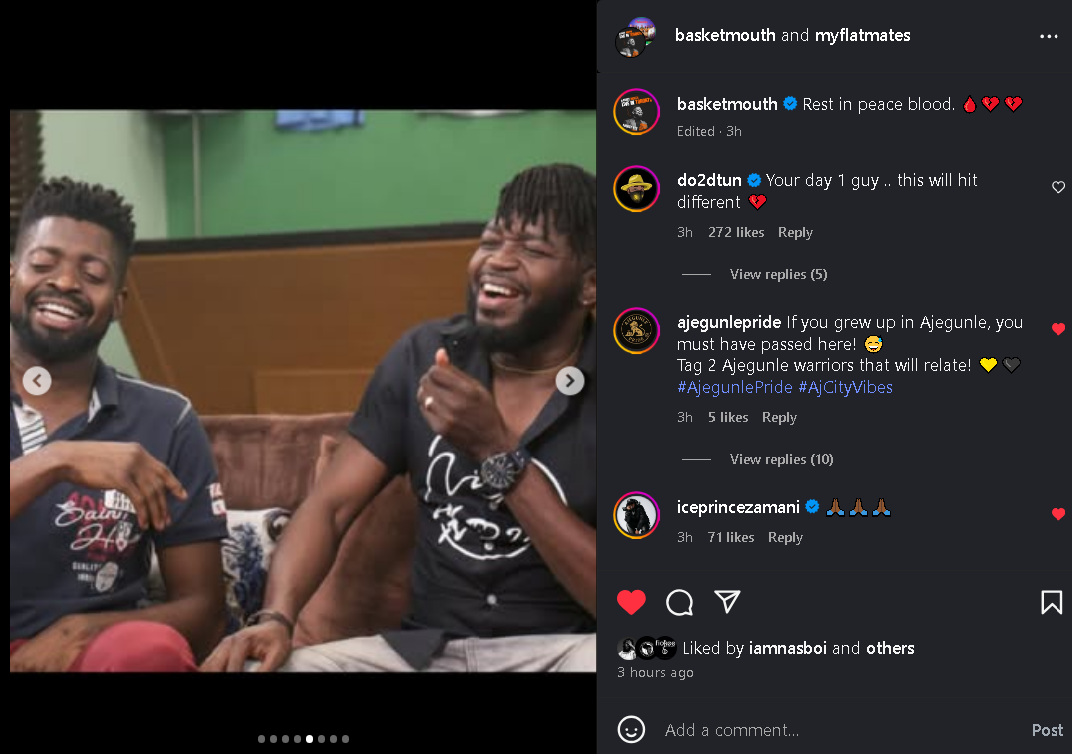Image resolution: width=1072 pixels, height=754 pixels.
Task: Toggle the bookmark save icon
Action: [x=1051, y=602]
